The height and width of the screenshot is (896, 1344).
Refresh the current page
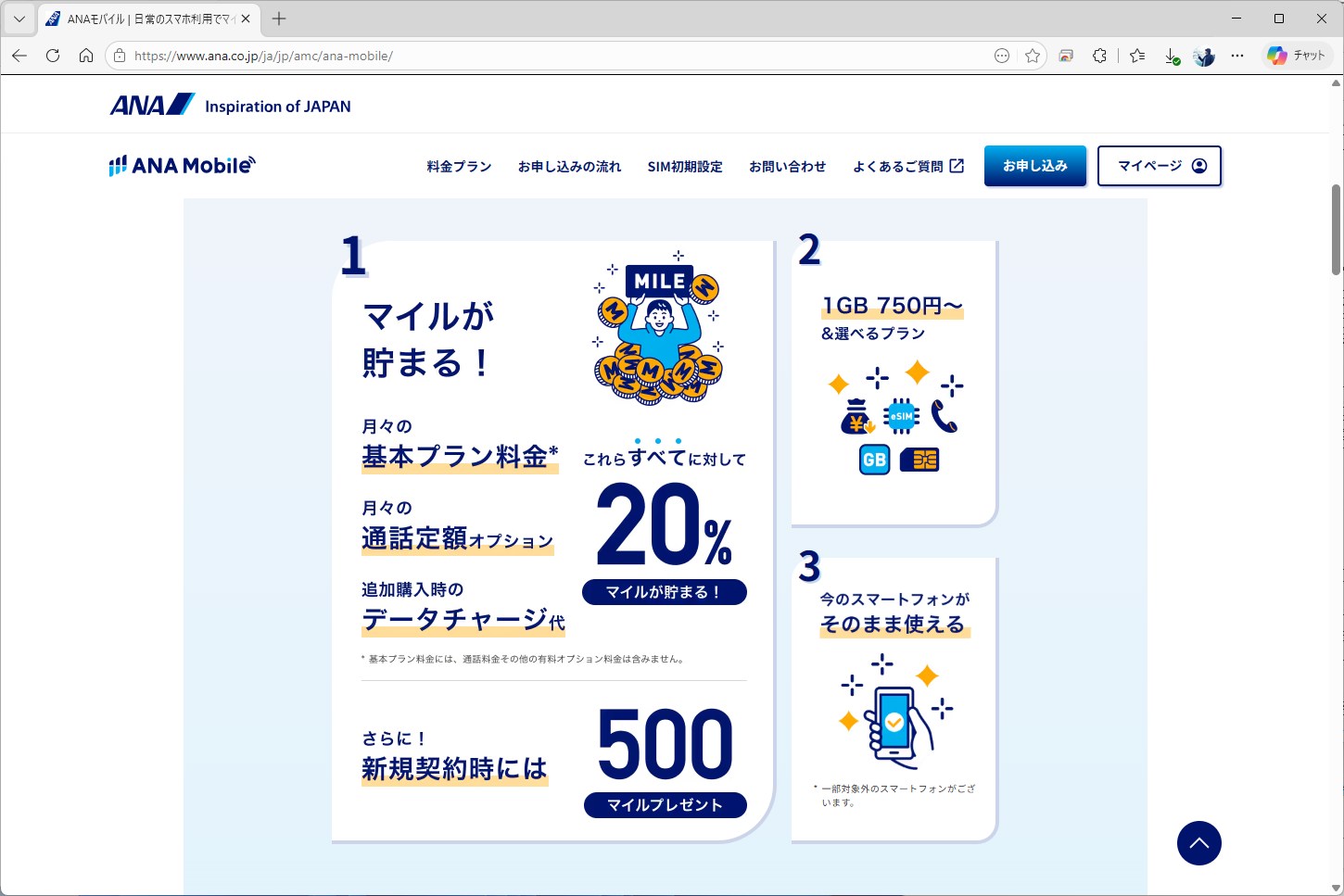53,56
